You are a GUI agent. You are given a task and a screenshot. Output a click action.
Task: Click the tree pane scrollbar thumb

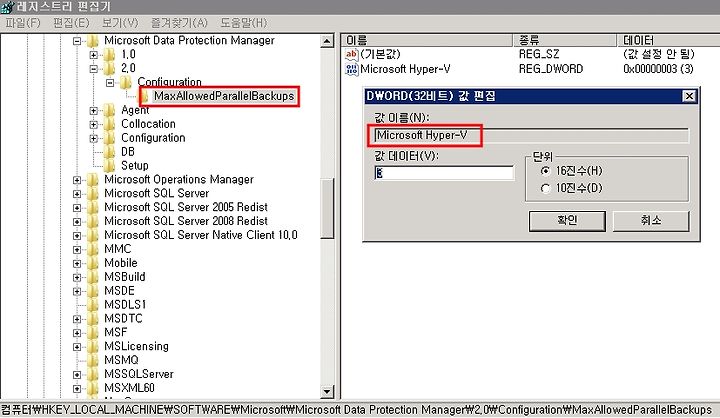pyautogui.click(x=327, y=209)
